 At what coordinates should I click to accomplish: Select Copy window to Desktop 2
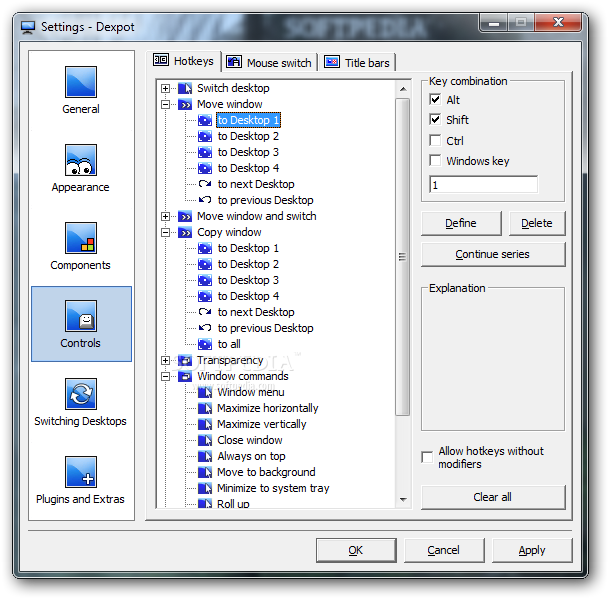[x=248, y=264]
